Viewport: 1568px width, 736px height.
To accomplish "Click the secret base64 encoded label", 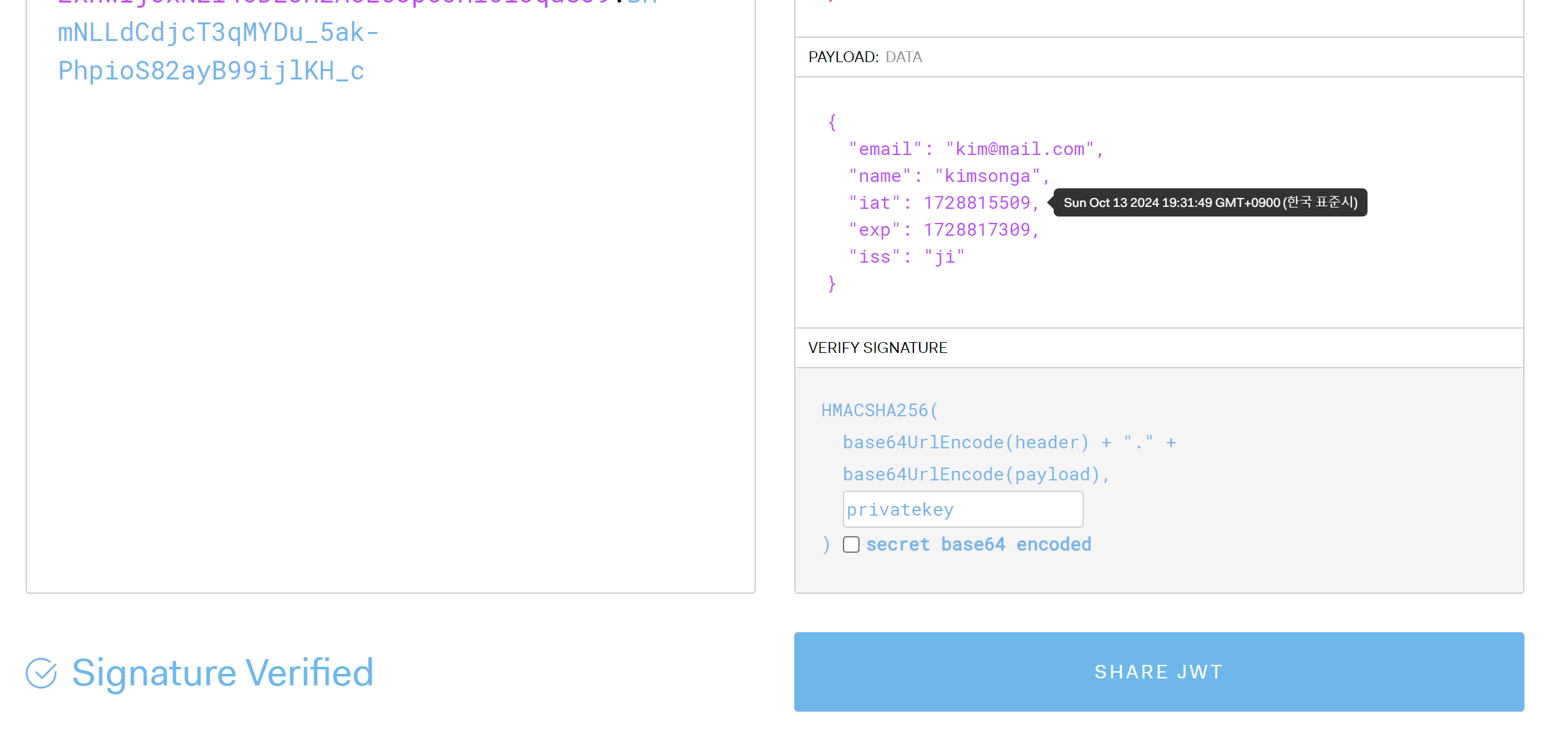I will [x=978, y=544].
